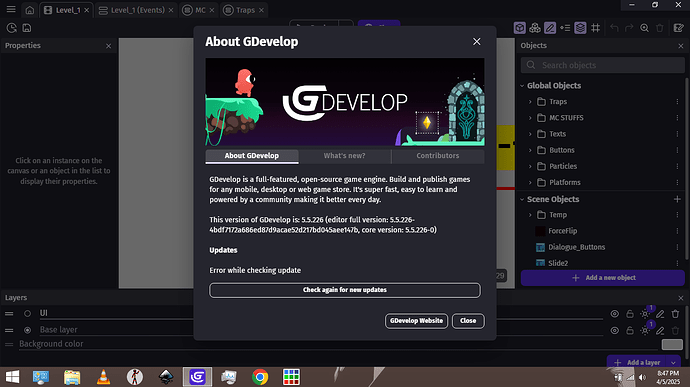
Task: Expand the Texts folder
Action: 530,134
